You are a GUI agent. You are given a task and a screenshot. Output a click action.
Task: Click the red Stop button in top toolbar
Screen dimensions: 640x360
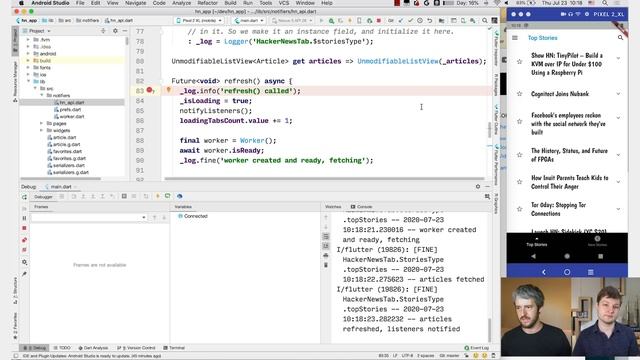(x=379, y=20)
